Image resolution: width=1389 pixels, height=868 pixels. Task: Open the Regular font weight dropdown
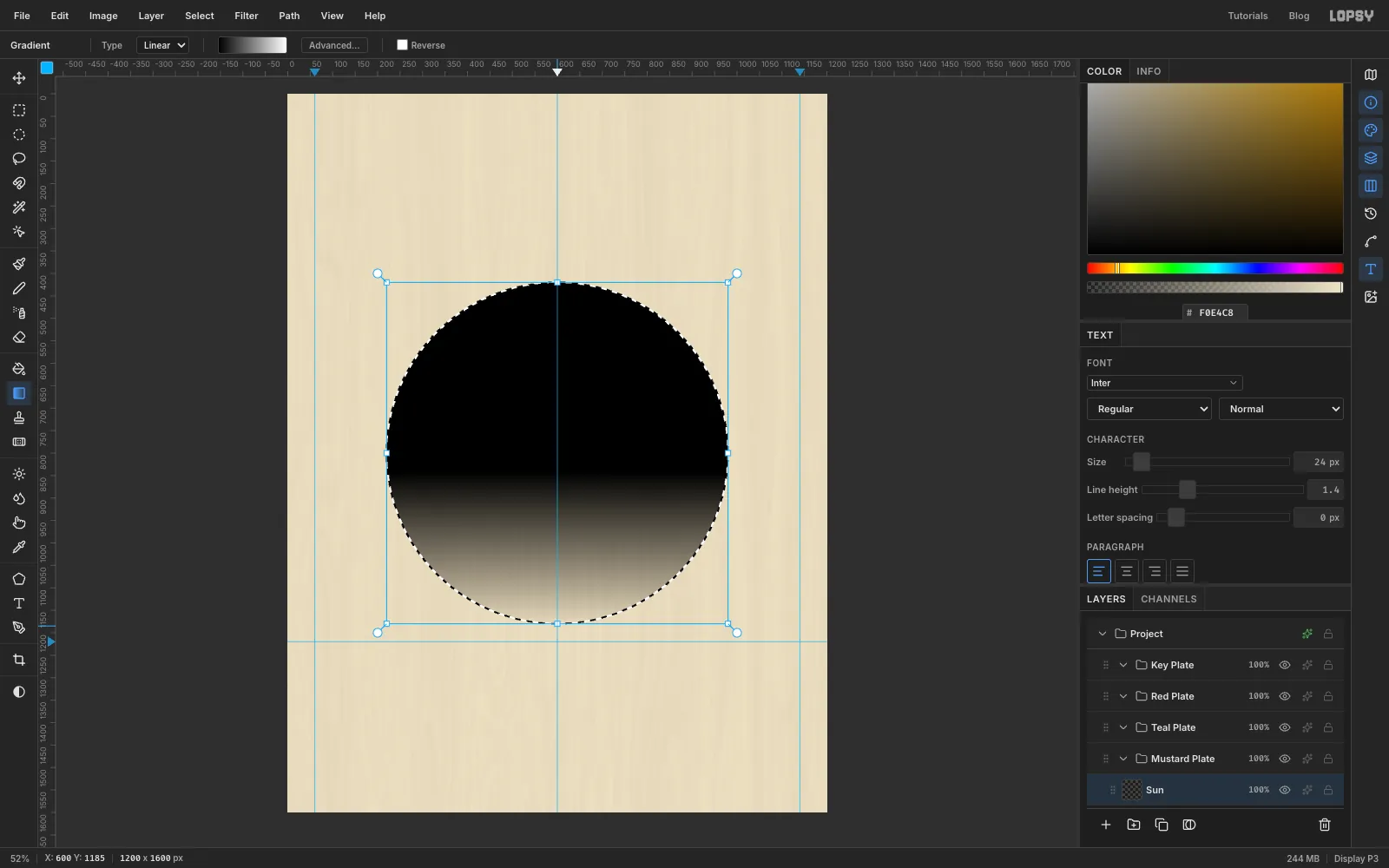[x=1149, y=409]
